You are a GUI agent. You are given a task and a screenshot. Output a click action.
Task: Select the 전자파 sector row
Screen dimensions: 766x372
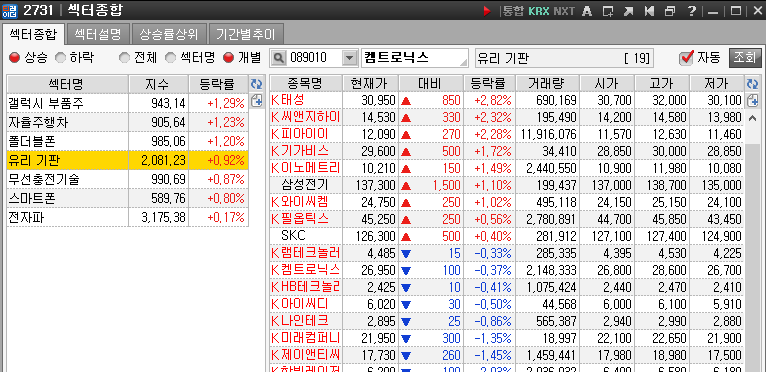128,217
